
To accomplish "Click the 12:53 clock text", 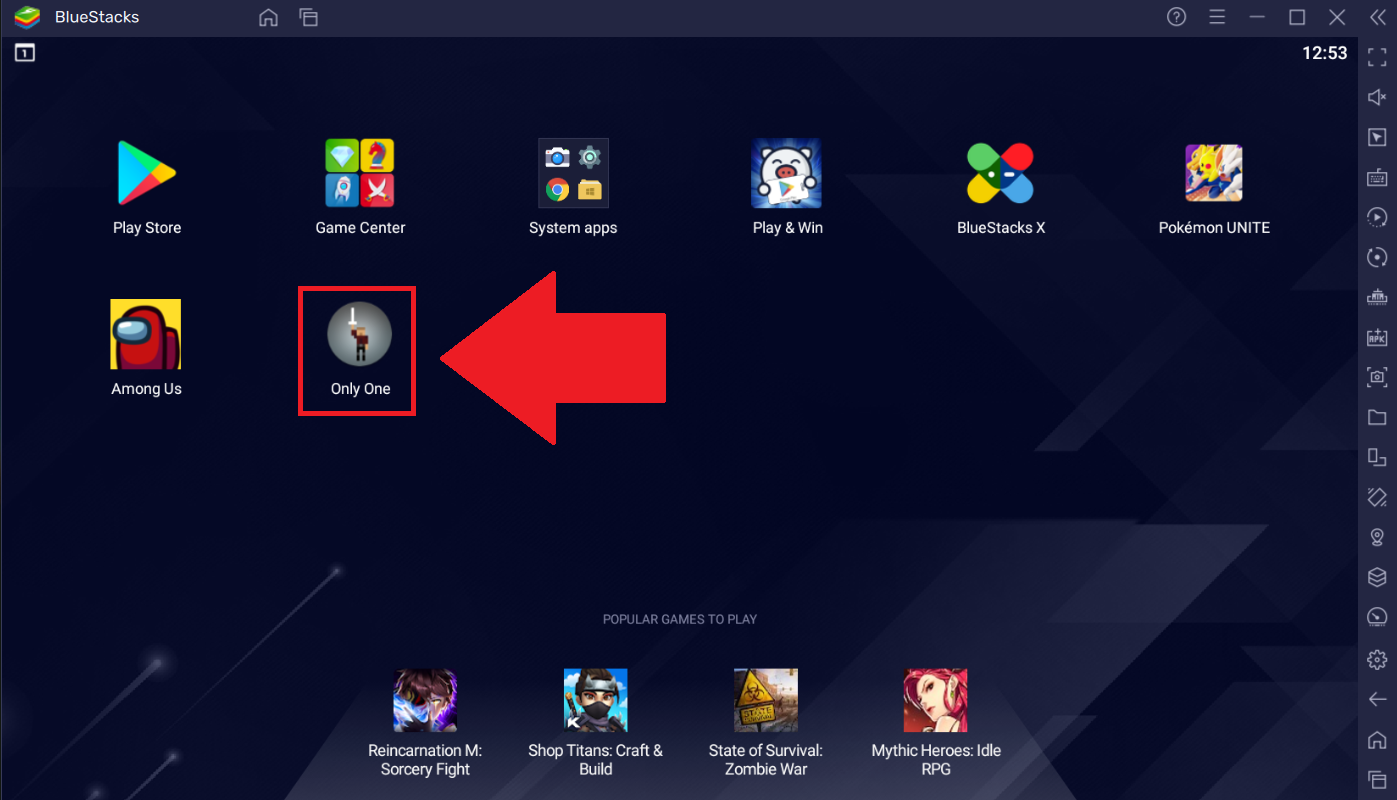I will (1325, 53).
